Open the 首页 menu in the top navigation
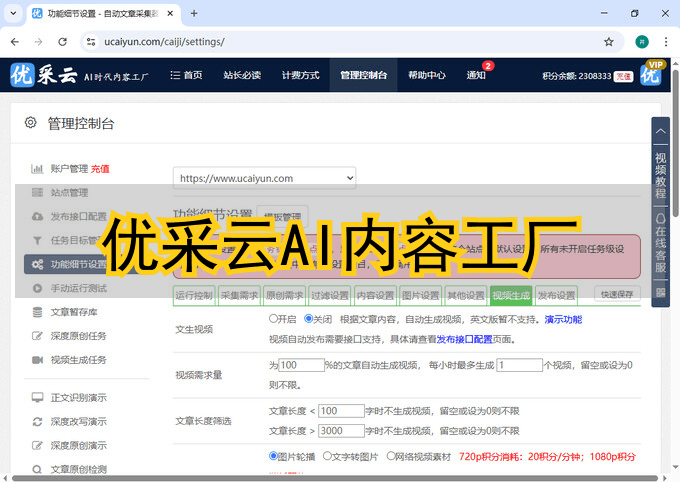Viewport: 680px width, 482px height. point(186,75)
